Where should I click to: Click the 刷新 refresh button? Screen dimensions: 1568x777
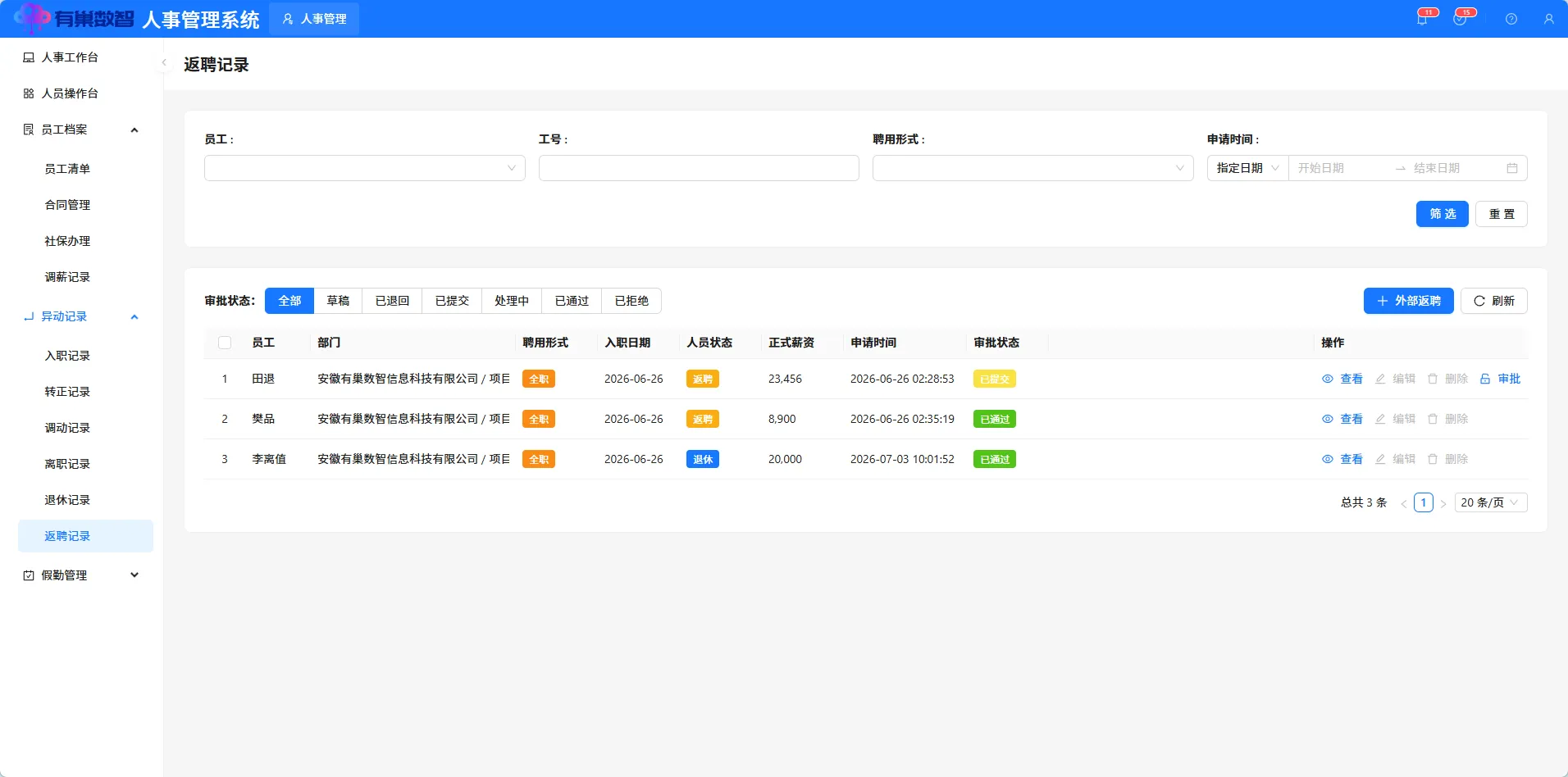1494,301
